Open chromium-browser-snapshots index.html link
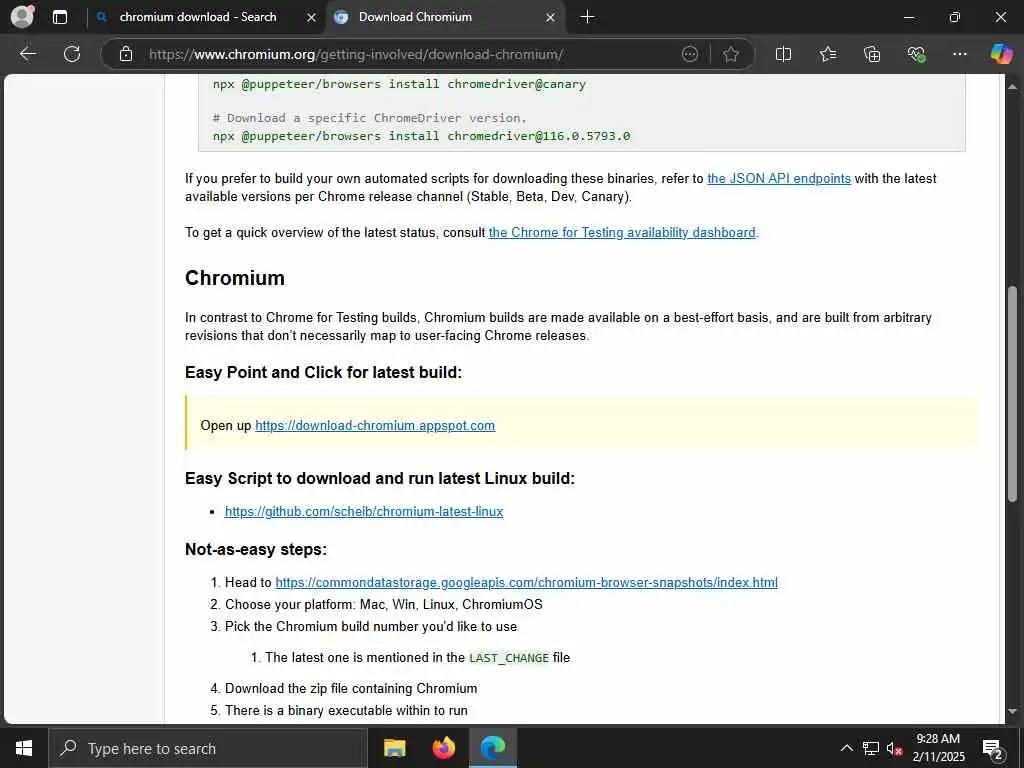The width and height of the screenshot is (1024, 768). tap(526, 583)
